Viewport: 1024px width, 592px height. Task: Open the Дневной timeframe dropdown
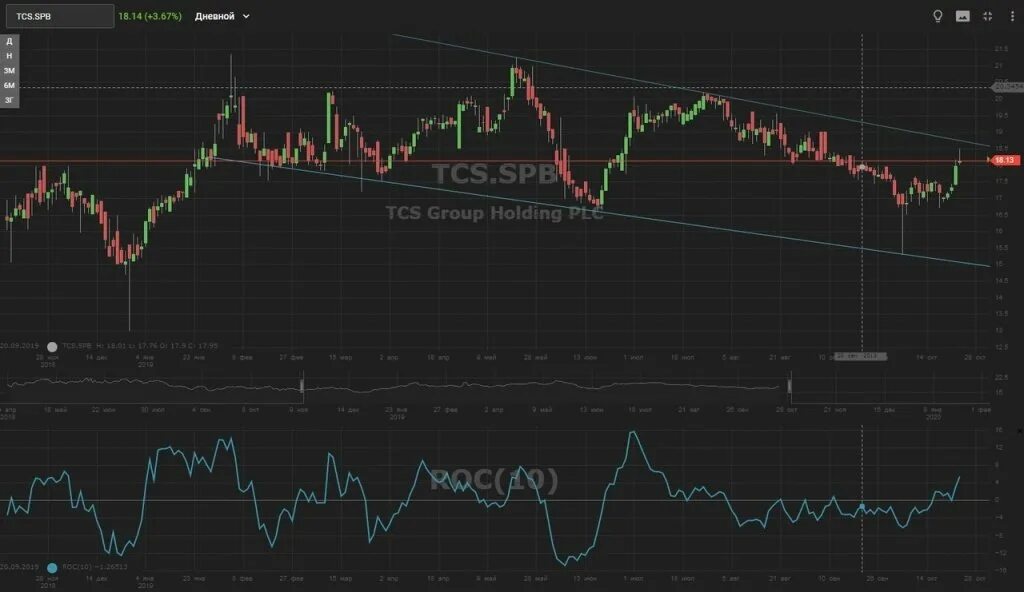pos(222,16)
